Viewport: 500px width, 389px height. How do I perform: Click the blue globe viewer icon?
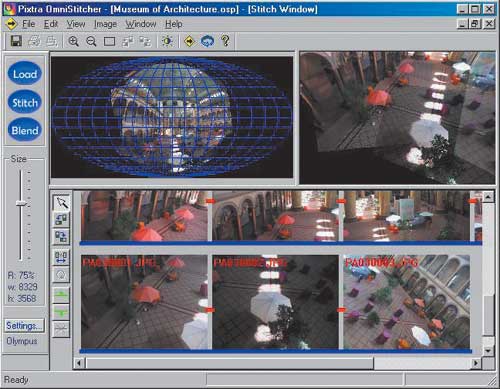[x=207, y=41]
